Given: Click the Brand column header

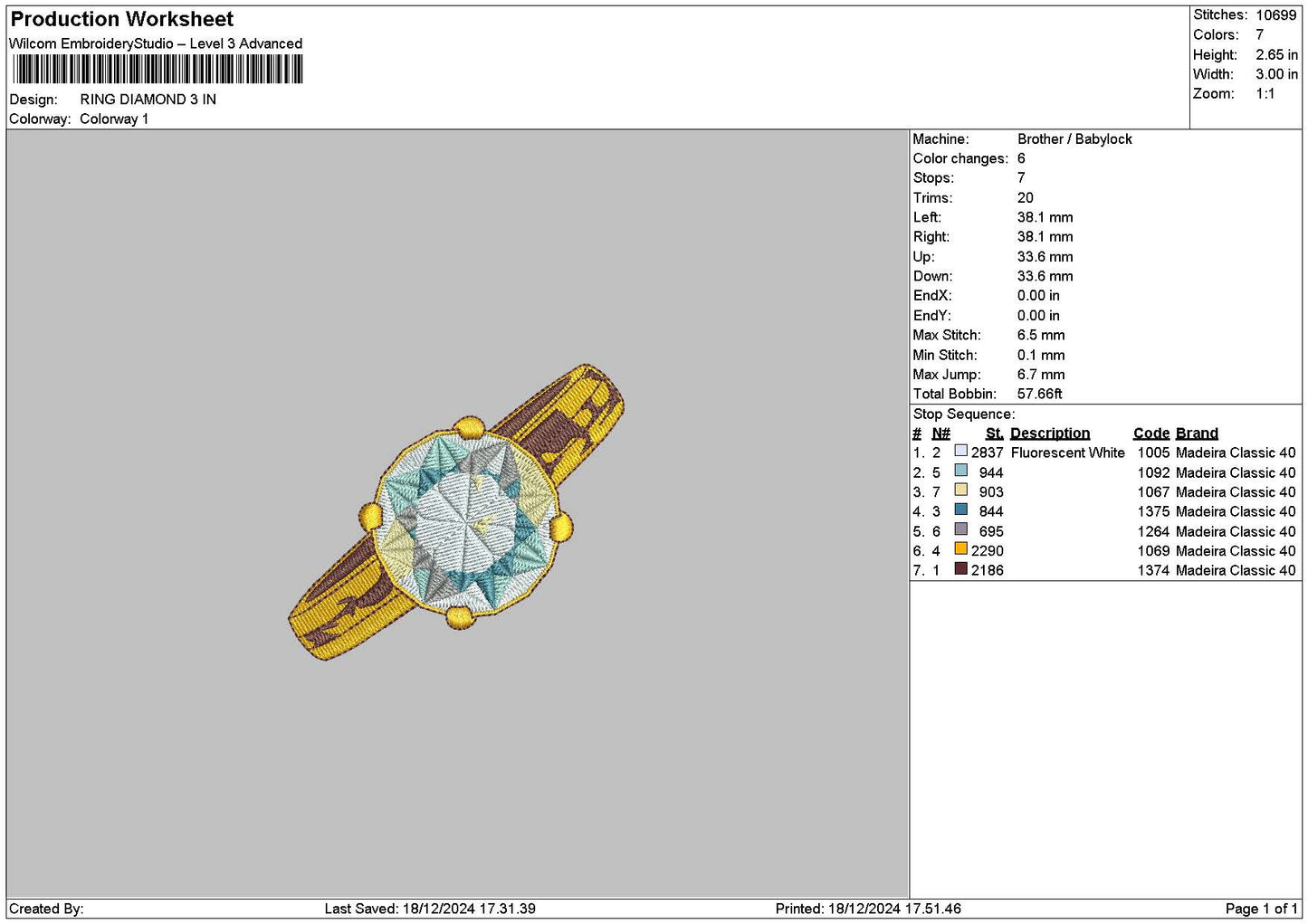Looking at the screenshot, I should pyautogui.click(x=1197, y=433).
